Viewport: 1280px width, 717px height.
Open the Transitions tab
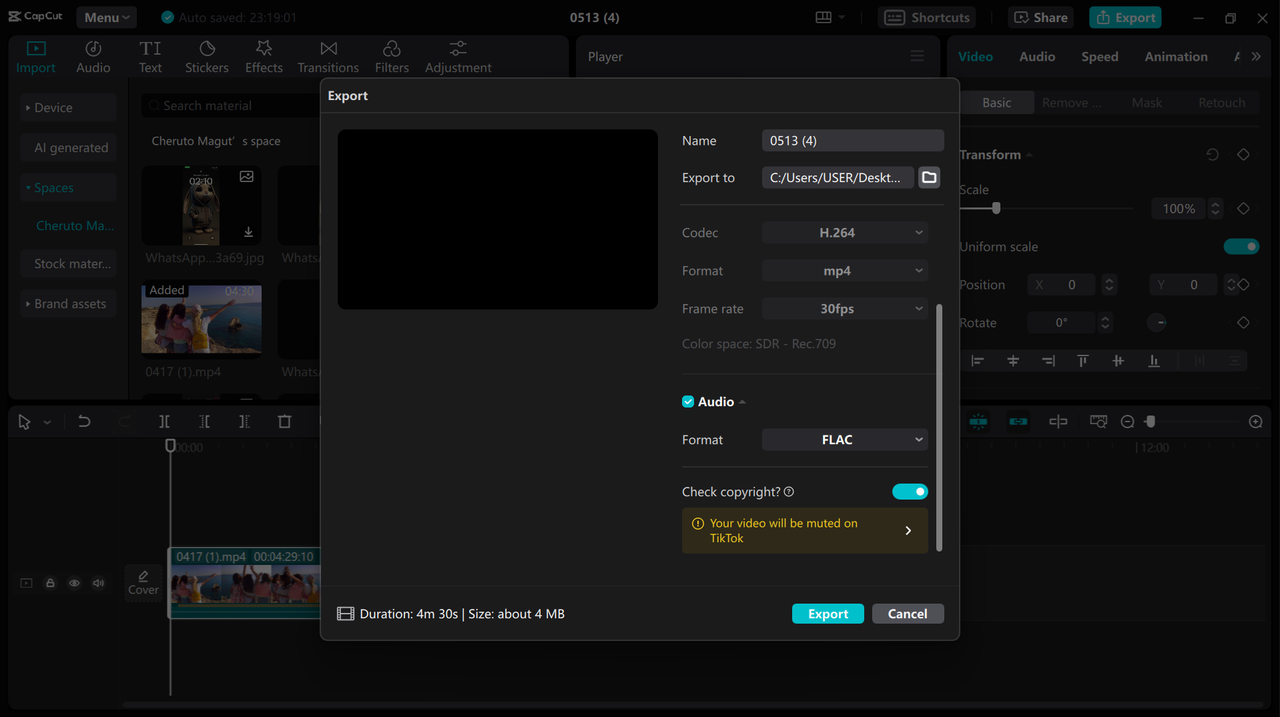(x=328, y=57)
